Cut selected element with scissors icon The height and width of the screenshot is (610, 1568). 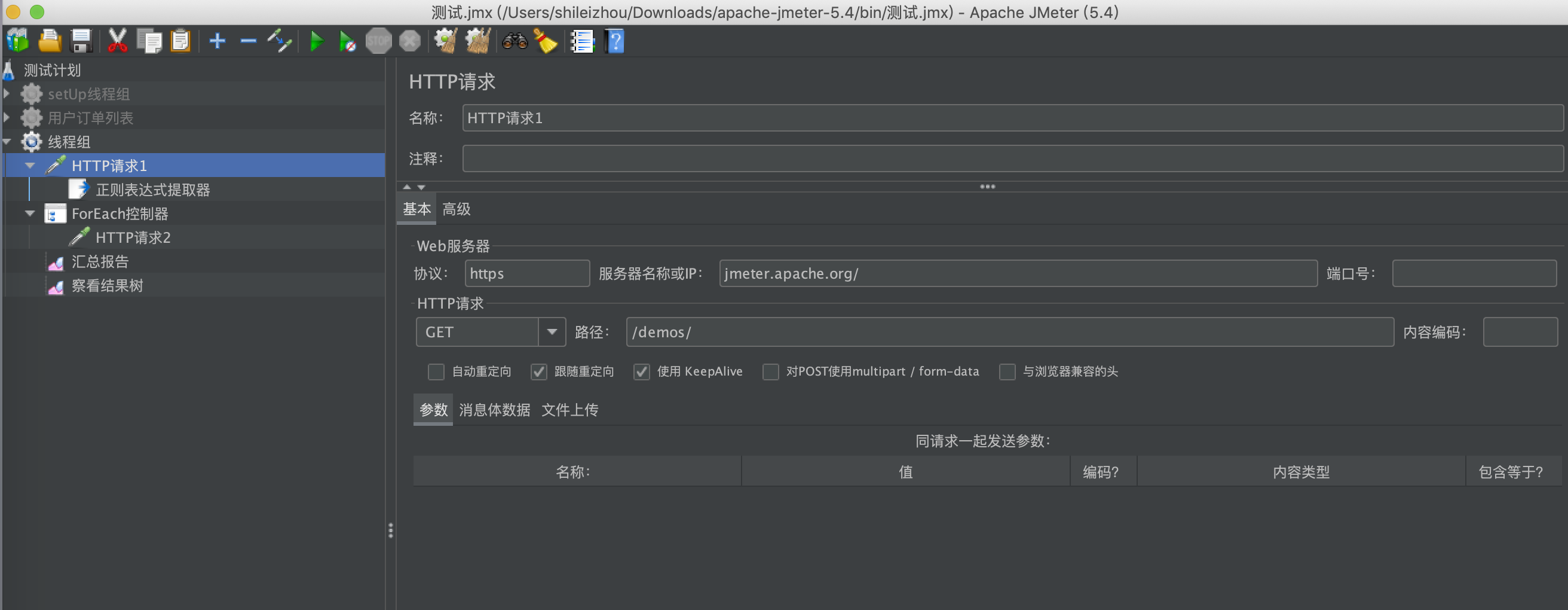tap(117, 41)
